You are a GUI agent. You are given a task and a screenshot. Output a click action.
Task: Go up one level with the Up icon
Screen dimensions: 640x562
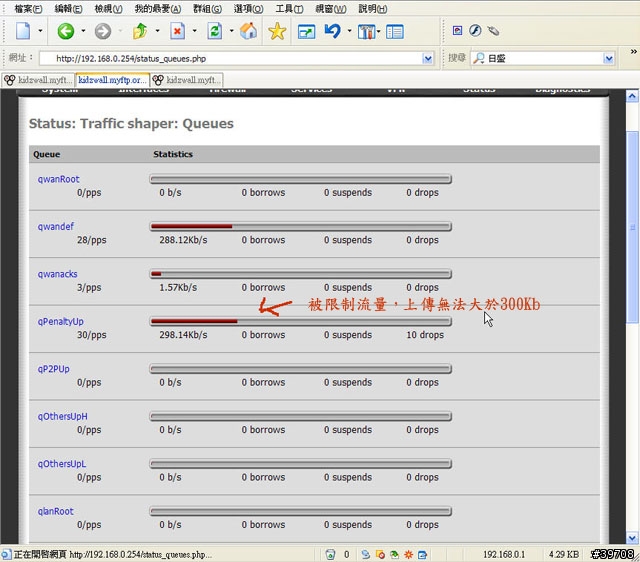point(140,31)
